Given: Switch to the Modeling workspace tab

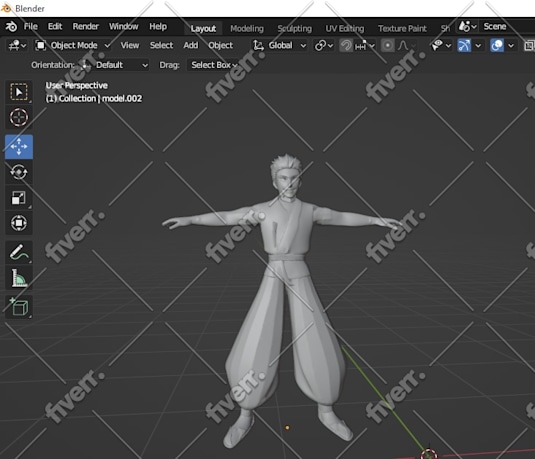Looking at the screenshot, I should [x=247, y=28].
